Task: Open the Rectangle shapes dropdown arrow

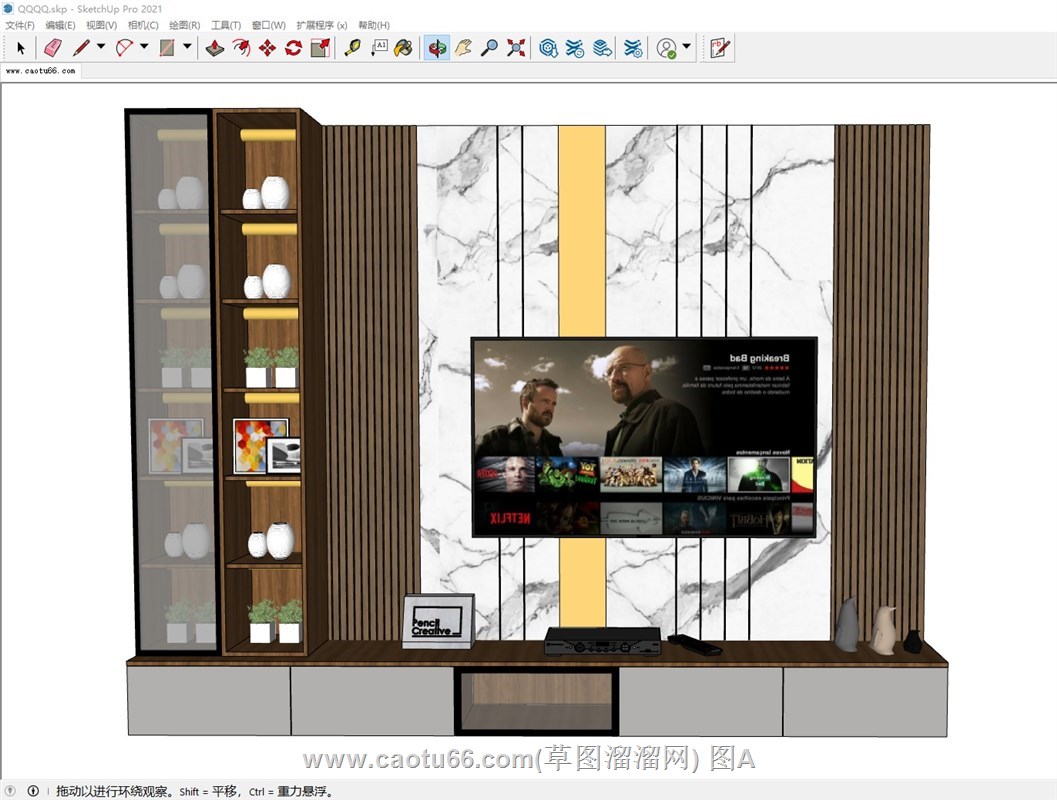Action: tap(187, 47)
